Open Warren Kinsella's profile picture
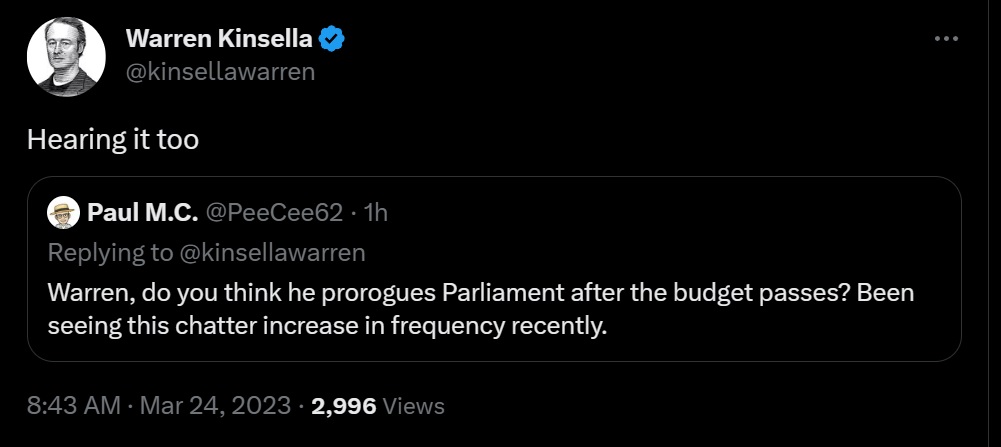This screenshot has height=447, width=1001. 67,55
